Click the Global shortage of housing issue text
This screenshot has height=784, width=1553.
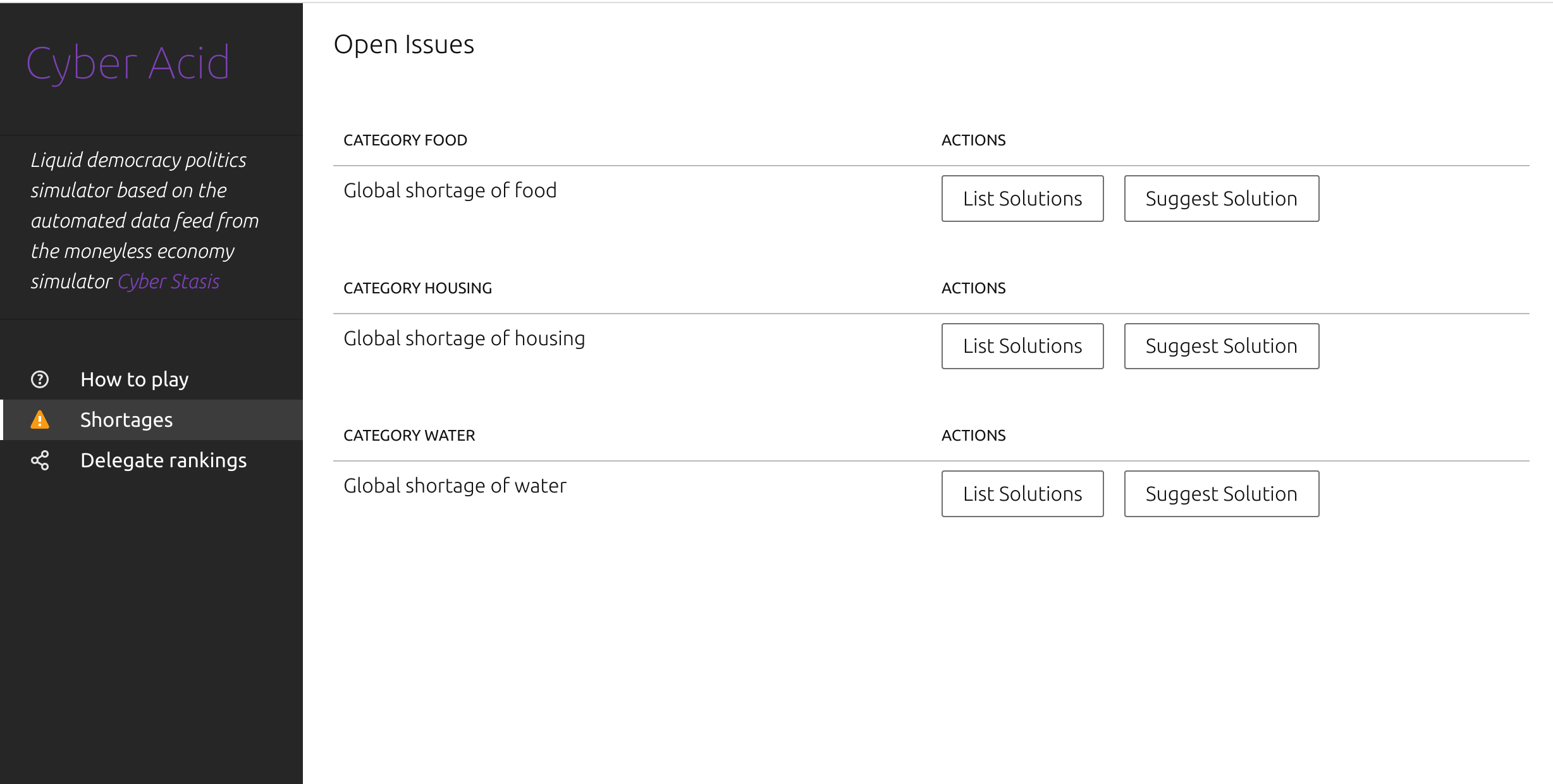click(464, 338)
